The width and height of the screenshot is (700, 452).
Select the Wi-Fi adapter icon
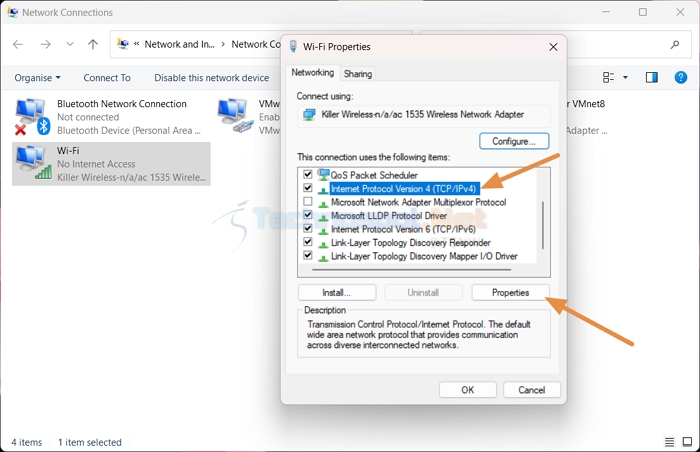[x=33, y=163]
